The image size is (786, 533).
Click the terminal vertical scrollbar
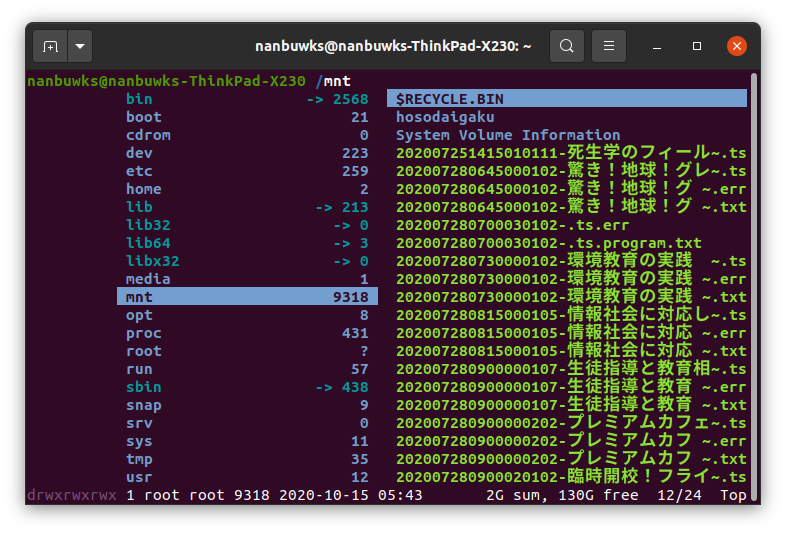pyautogui.click(x=753, y=288)
